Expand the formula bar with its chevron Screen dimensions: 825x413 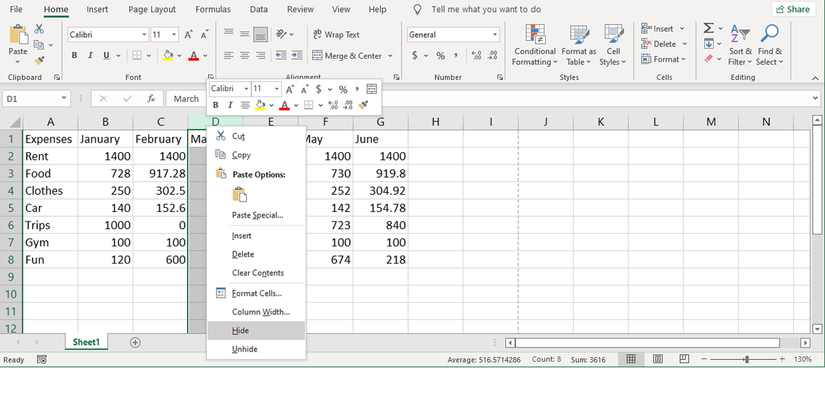pyautogui.click(x=815, y=98)
